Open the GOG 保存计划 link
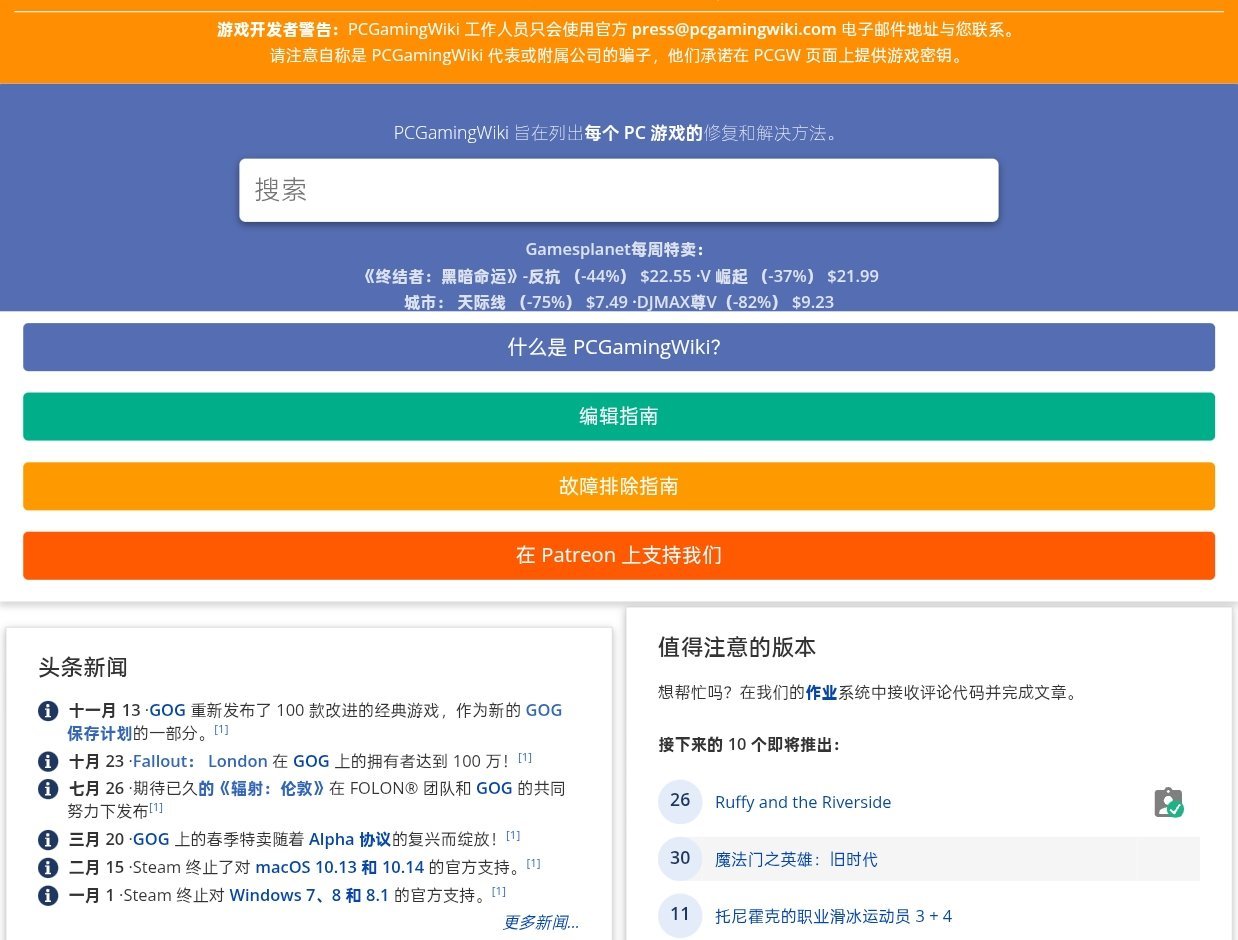 pos(100,732)
